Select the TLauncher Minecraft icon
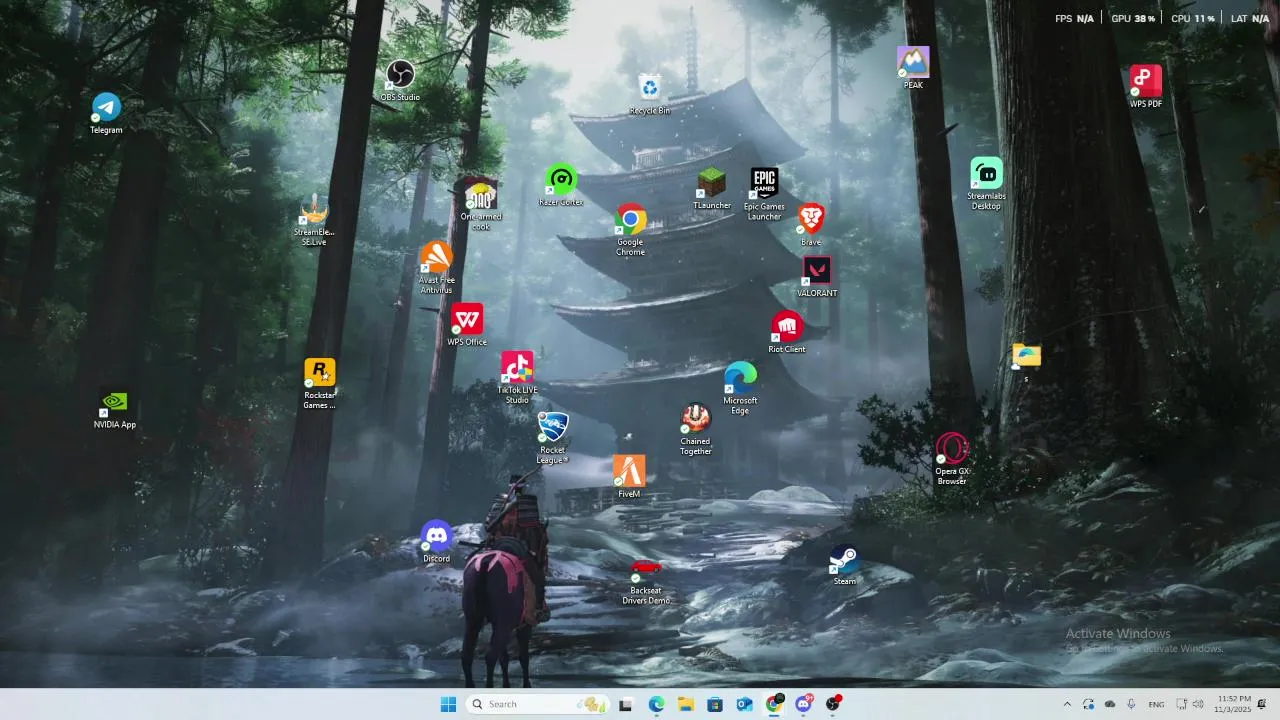The image size is (1280, 720). point(712,189)
